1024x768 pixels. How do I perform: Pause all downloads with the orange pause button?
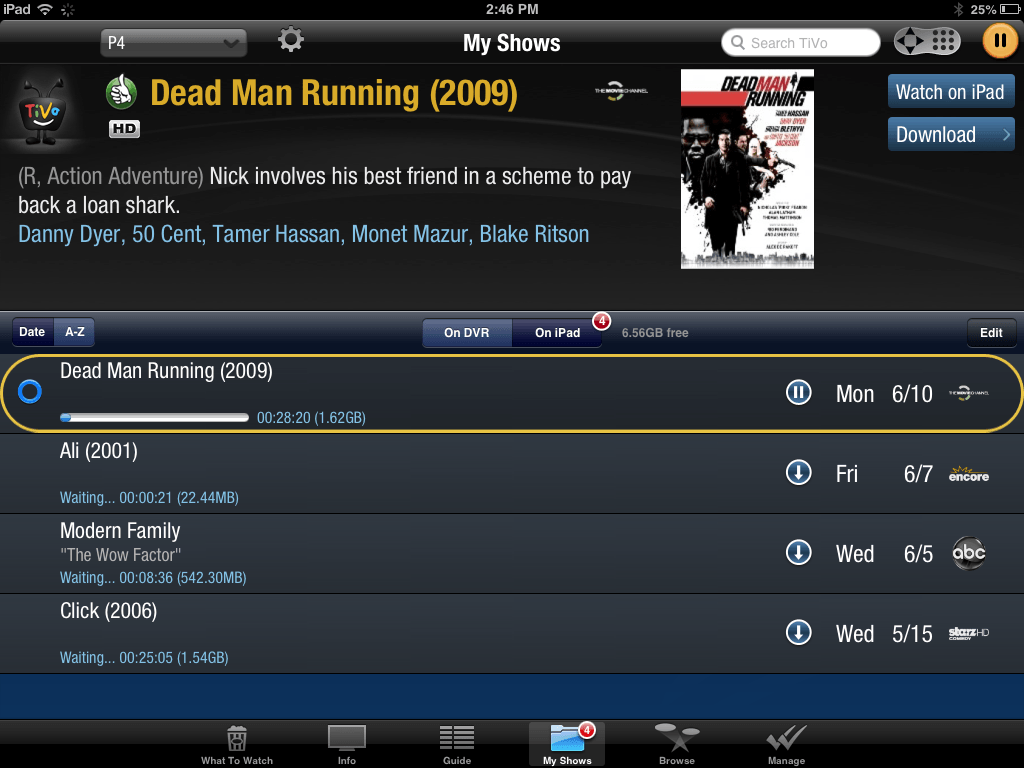tap(998, 41)
